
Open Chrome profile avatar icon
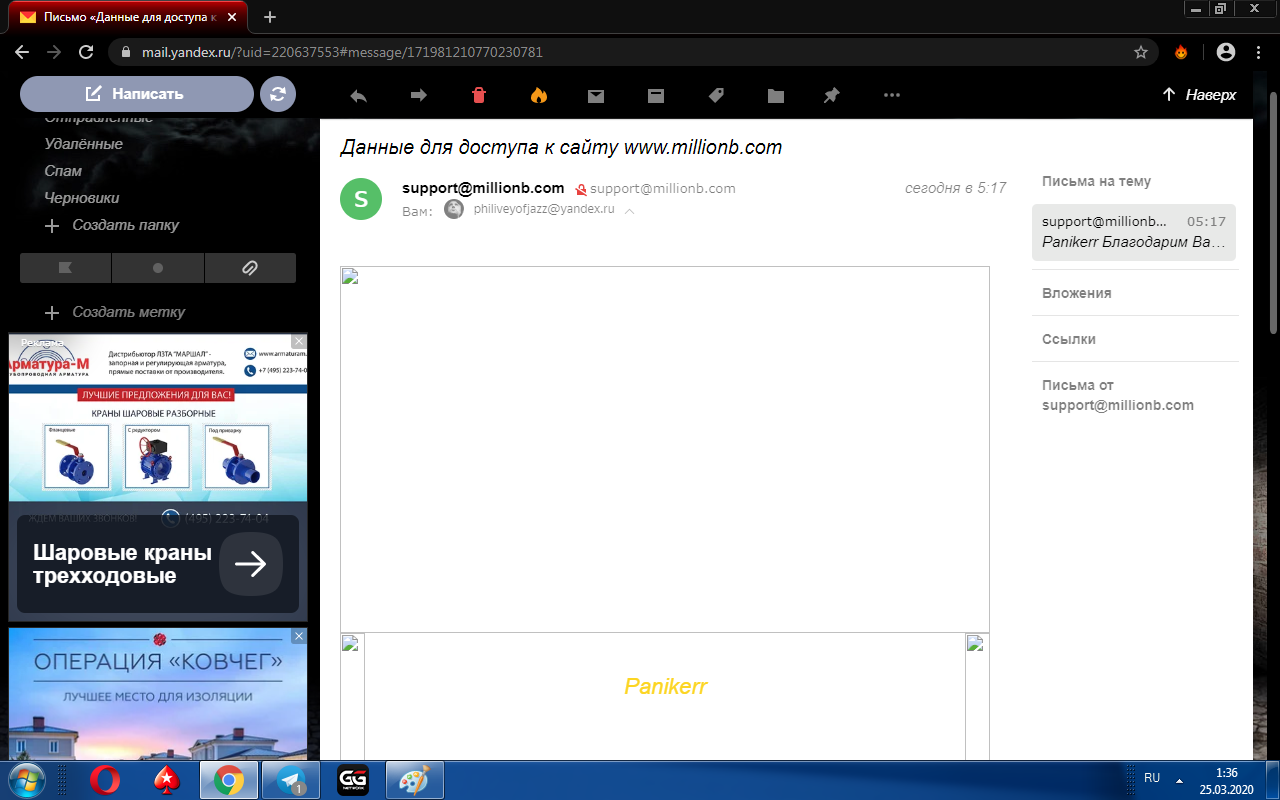coord(1226,52)
